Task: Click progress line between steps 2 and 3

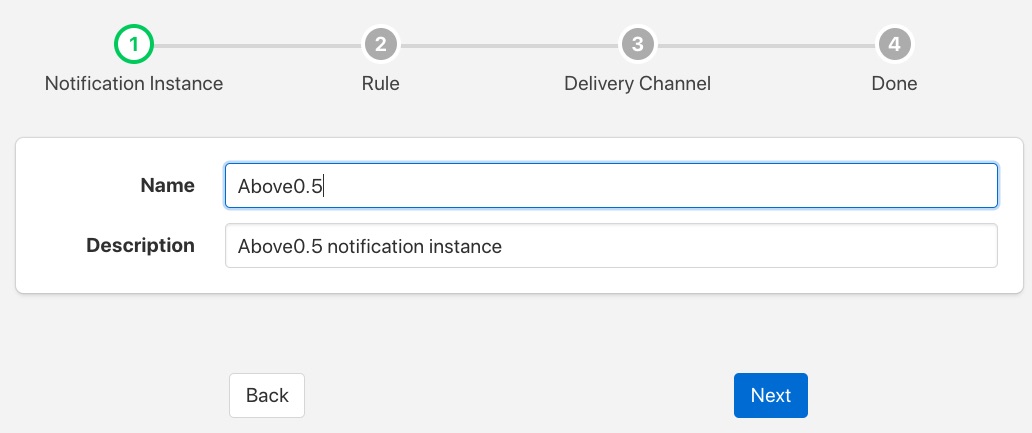Action: point(508,45)
